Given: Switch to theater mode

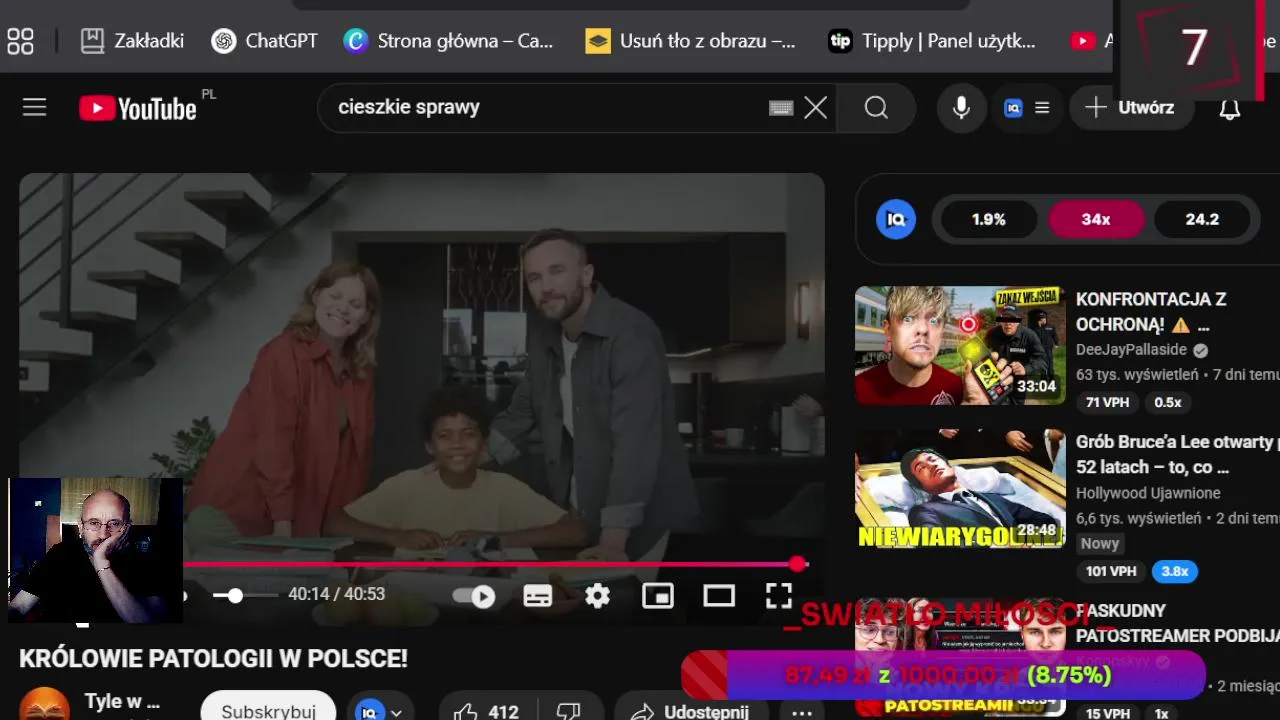Looking at the screenshot, I should (x=719, y=597).
